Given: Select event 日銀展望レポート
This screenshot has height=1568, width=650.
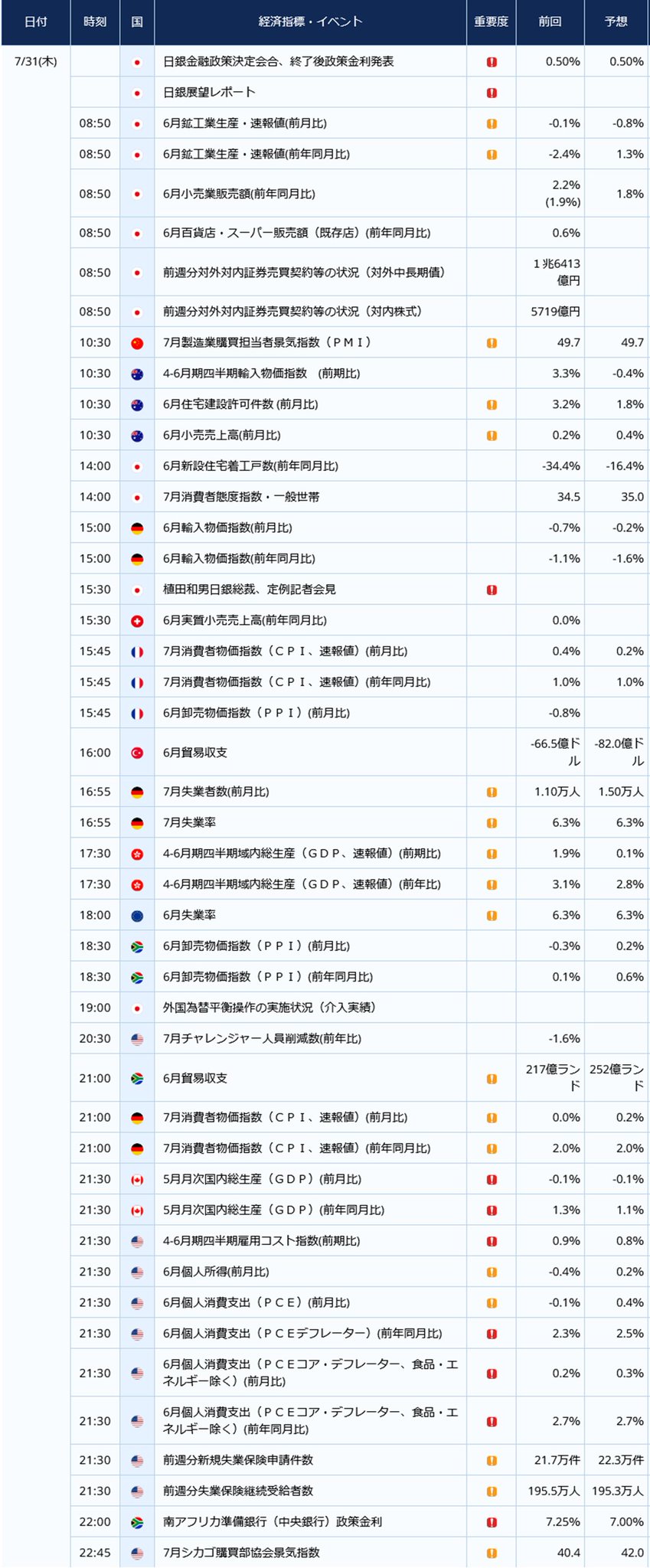Looking at the screenshot, I should [209, 93].
